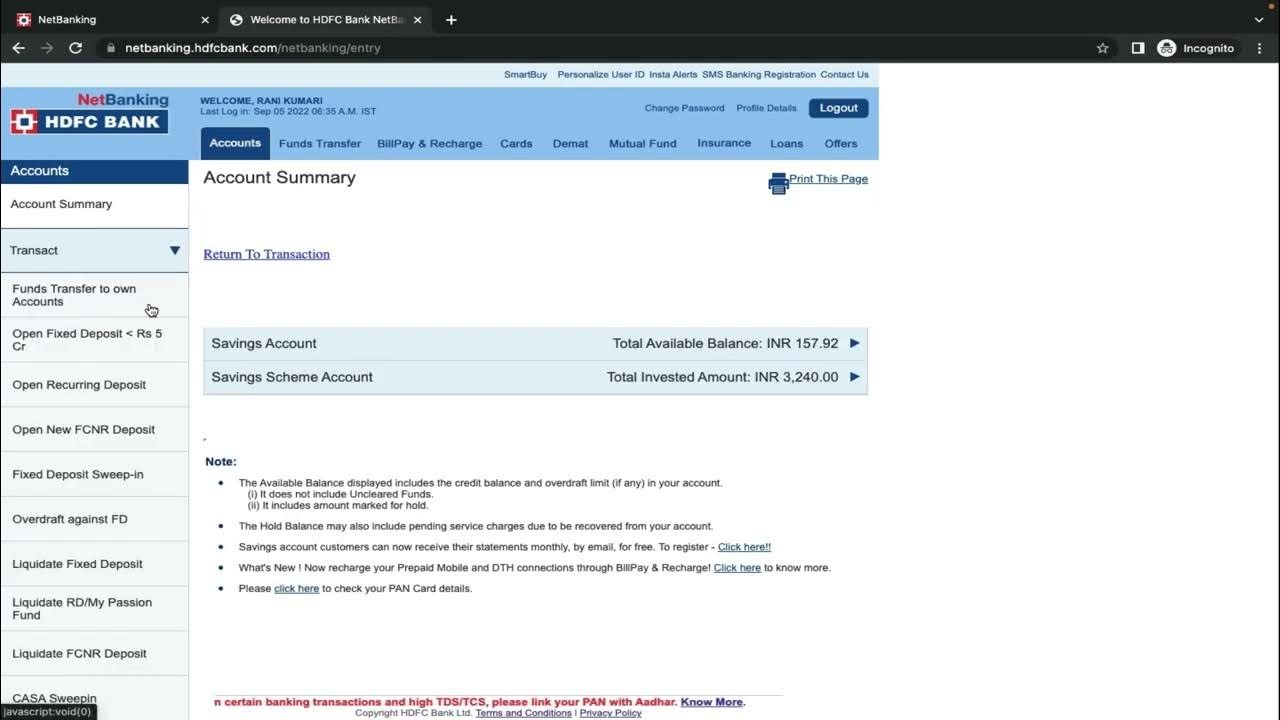Click the Accounts sidebar header
1280x720 pixels.
click(x=94, y=171)
